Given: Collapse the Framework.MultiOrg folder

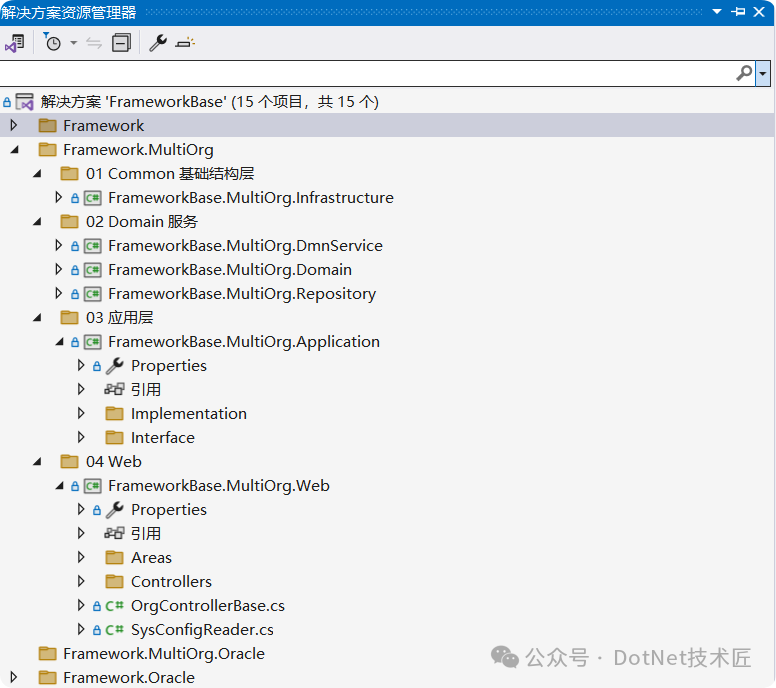Looking at the screenshot, I should (15, 149).
